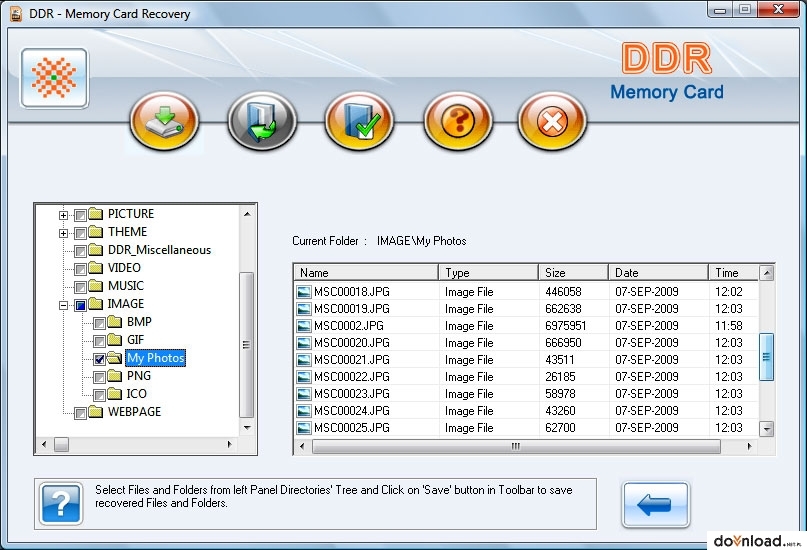Click time value 11:58
Image resolution: width=807 pixels, height=550 pixels.
[x=729, y=326]
